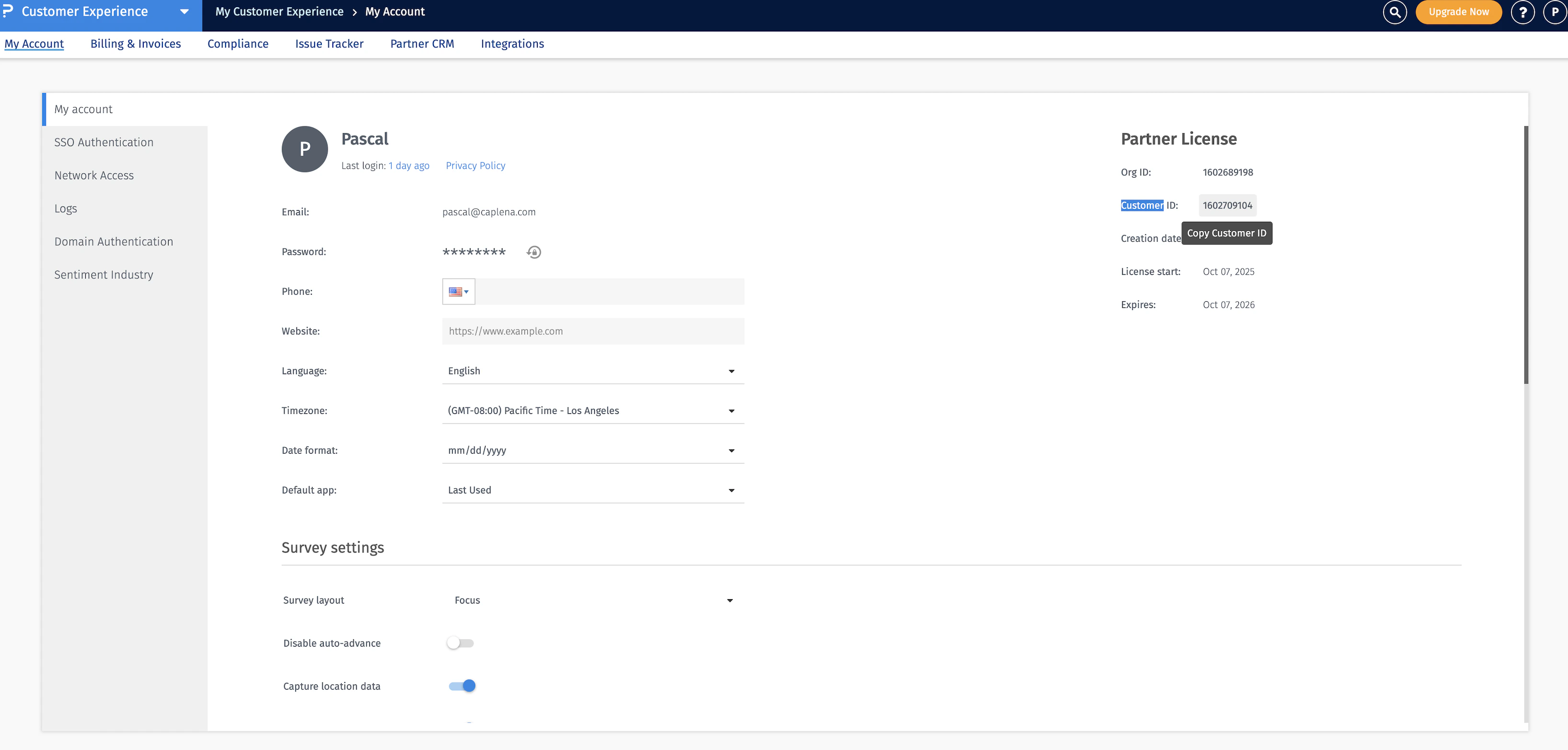
Task: Copy the Customer ID value 1602709104
Action: coord(1227,206)
